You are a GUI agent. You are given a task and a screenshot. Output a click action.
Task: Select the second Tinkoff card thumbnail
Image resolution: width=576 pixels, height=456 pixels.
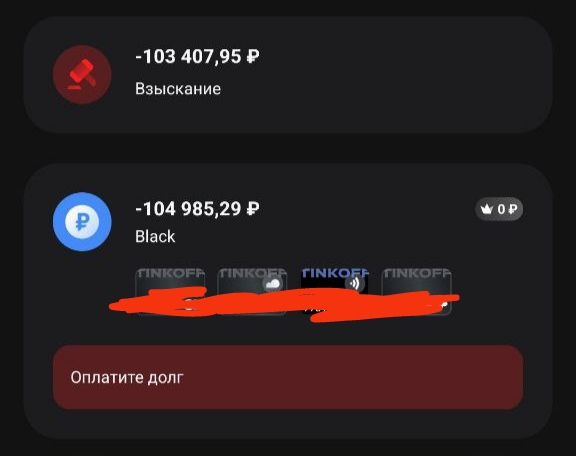(252, 291)
